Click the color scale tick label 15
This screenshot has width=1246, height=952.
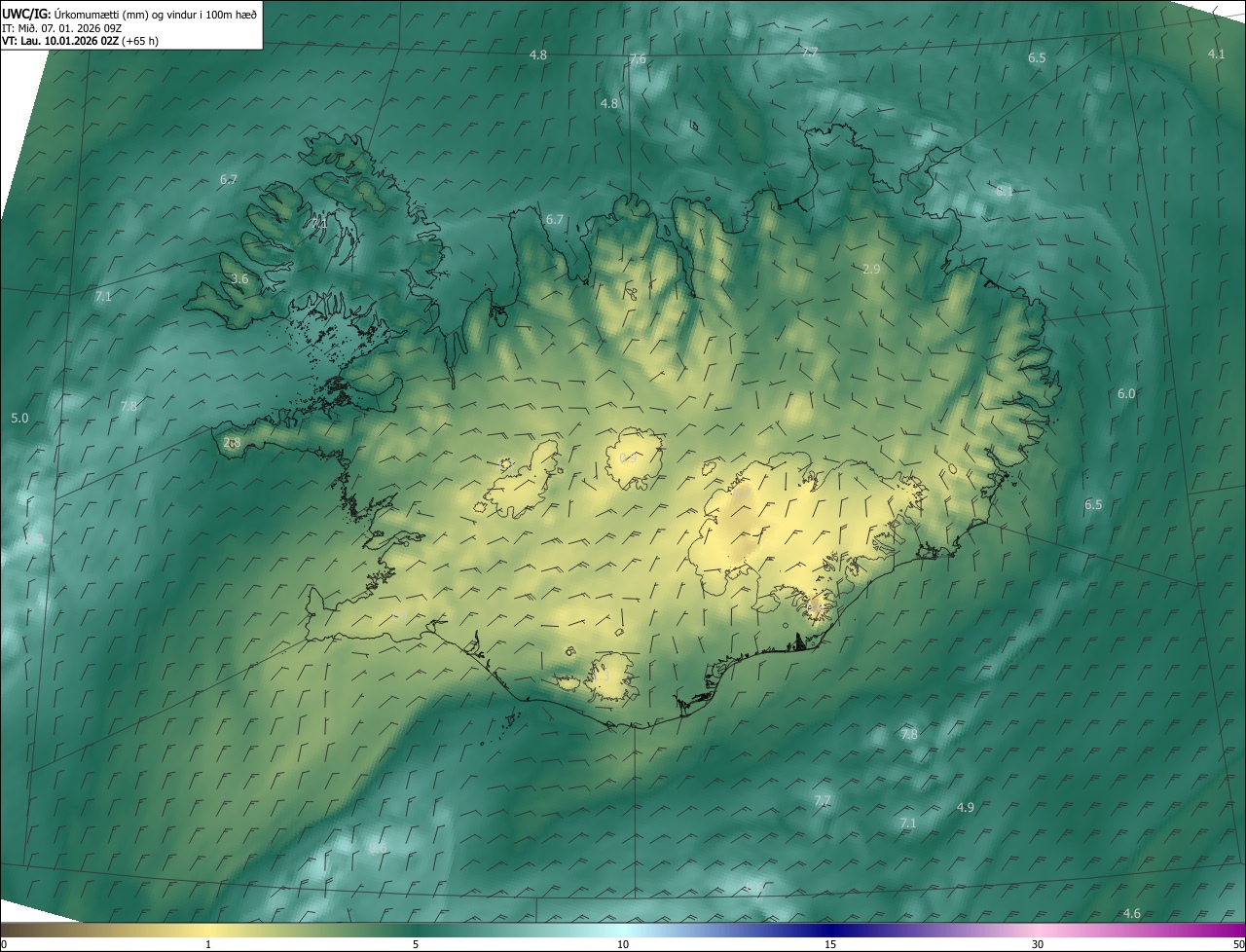point(830,944)
